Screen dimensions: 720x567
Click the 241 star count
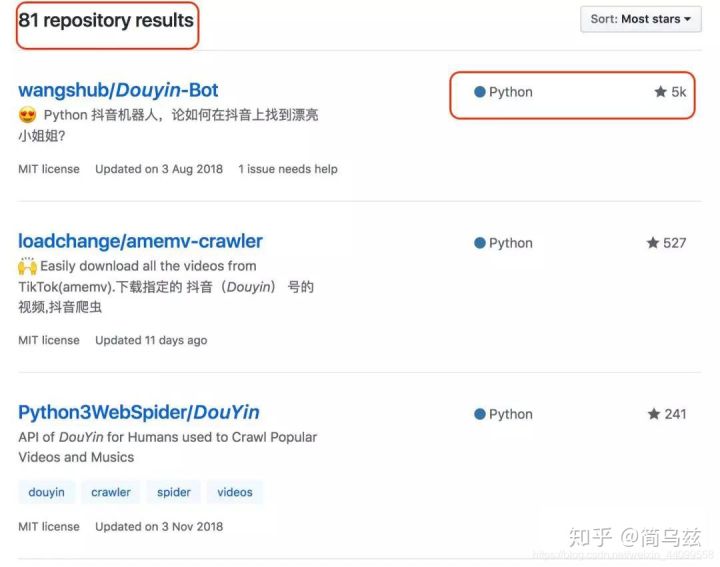(x=675, y=414)
